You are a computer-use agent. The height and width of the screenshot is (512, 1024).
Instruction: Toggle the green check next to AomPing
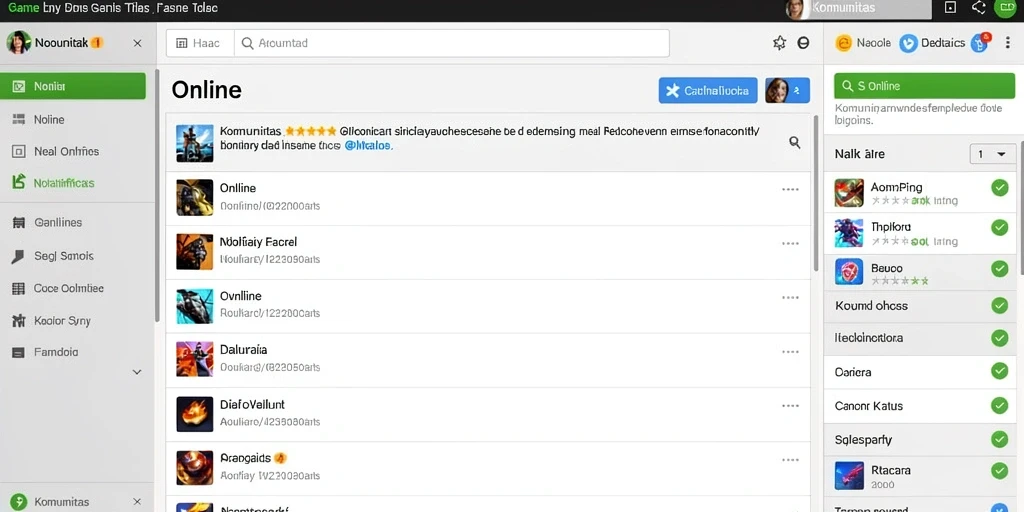999,188
